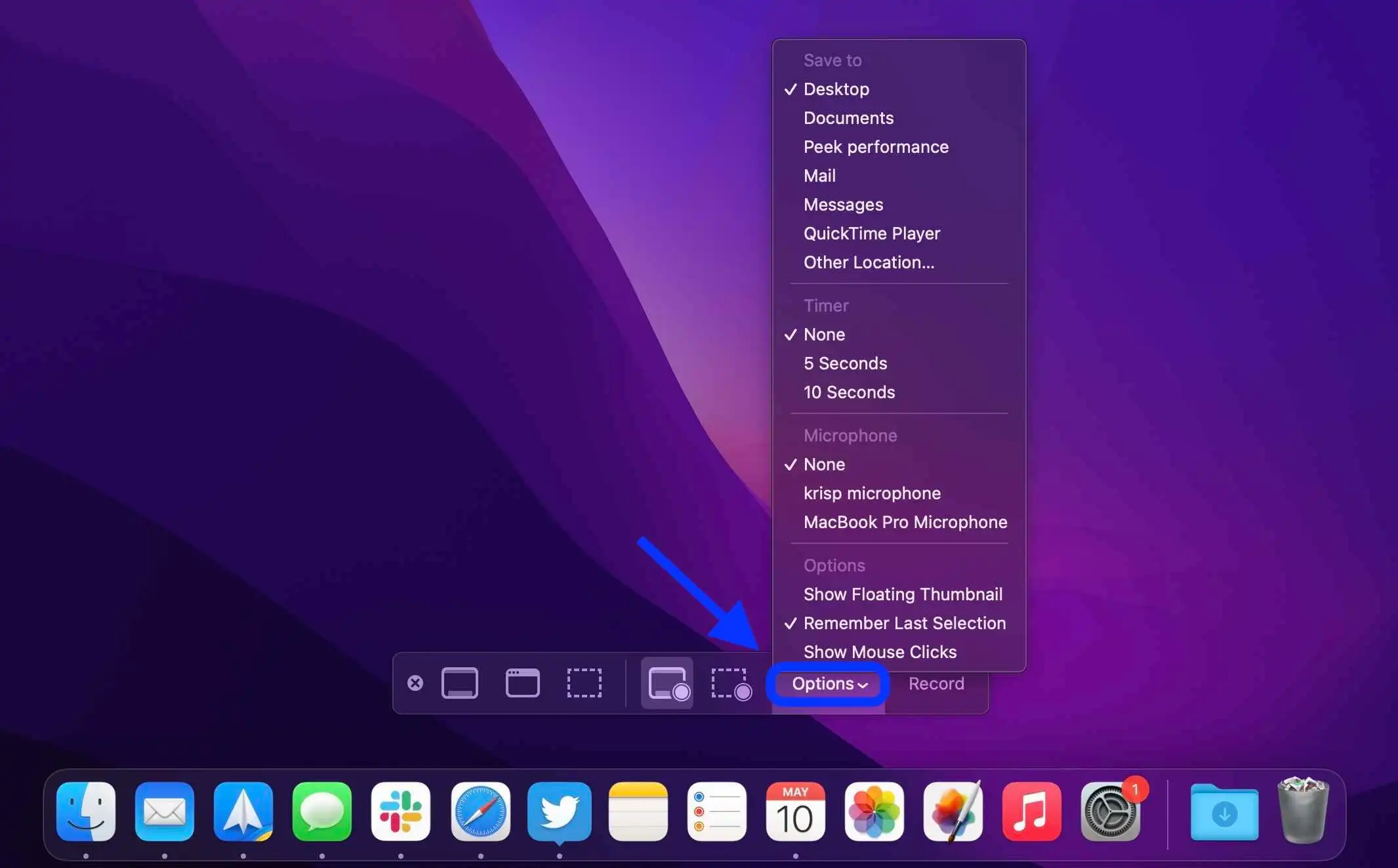Image resolution: width=1398 pixels, height=868 pixels.
Task: Toggle Show Mouse Clicks option
Action: [x=879, y=651]
